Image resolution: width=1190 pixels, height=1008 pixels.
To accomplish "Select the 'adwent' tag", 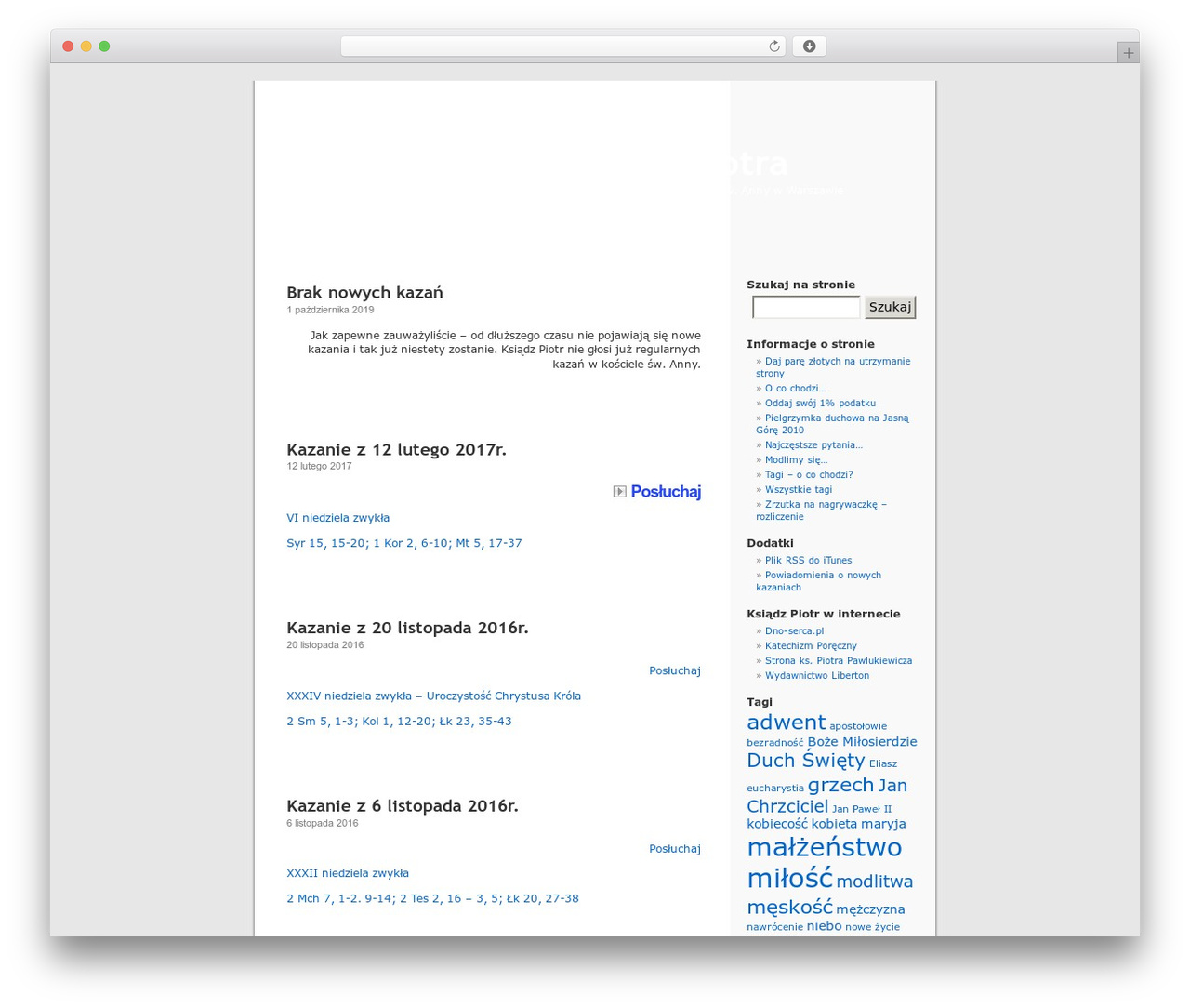I will [x=786, y=723].
